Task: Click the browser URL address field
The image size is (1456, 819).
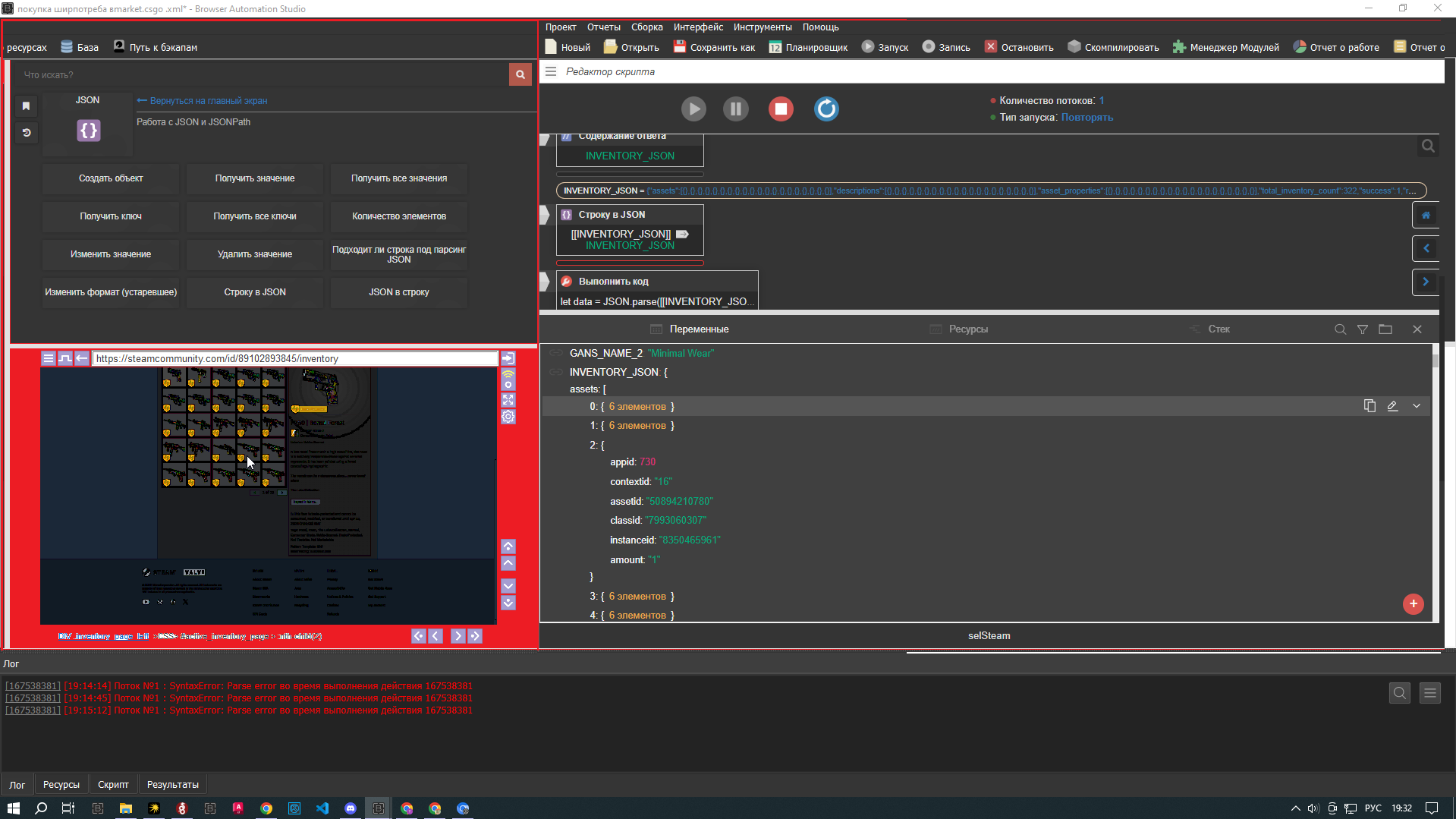Action: pos(294,358)
